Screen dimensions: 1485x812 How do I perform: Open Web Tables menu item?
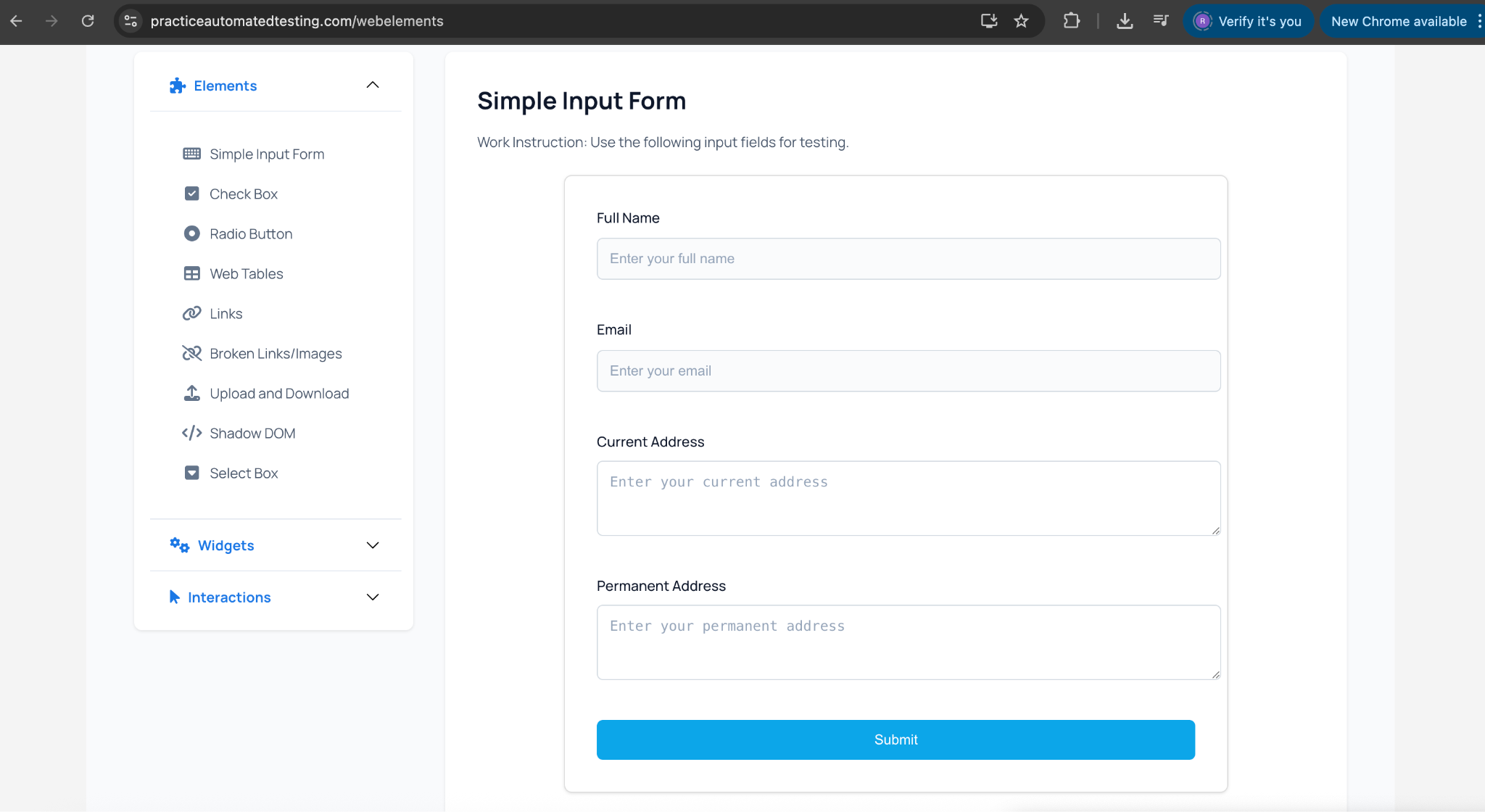[246, 273]
